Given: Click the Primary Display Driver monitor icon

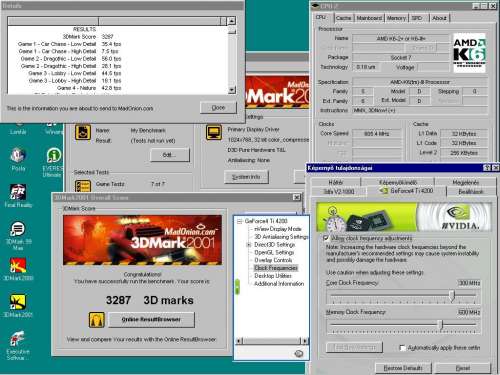Looking at the screenshot, I should [214, 132].
